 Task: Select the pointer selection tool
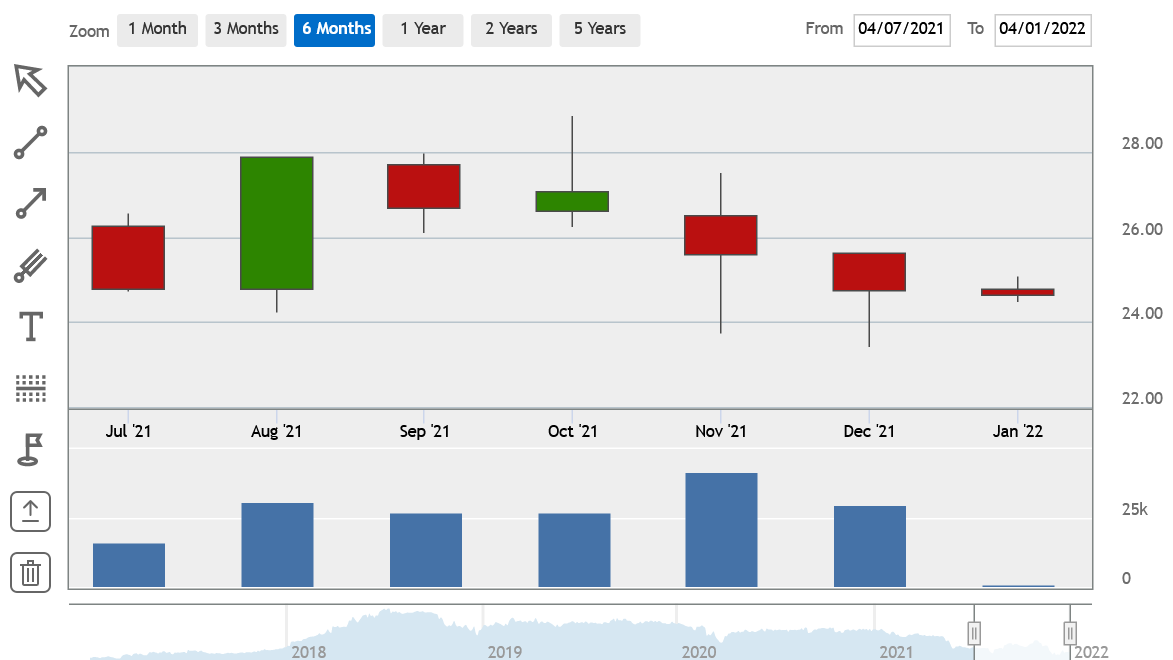click(x=30, y=80)
